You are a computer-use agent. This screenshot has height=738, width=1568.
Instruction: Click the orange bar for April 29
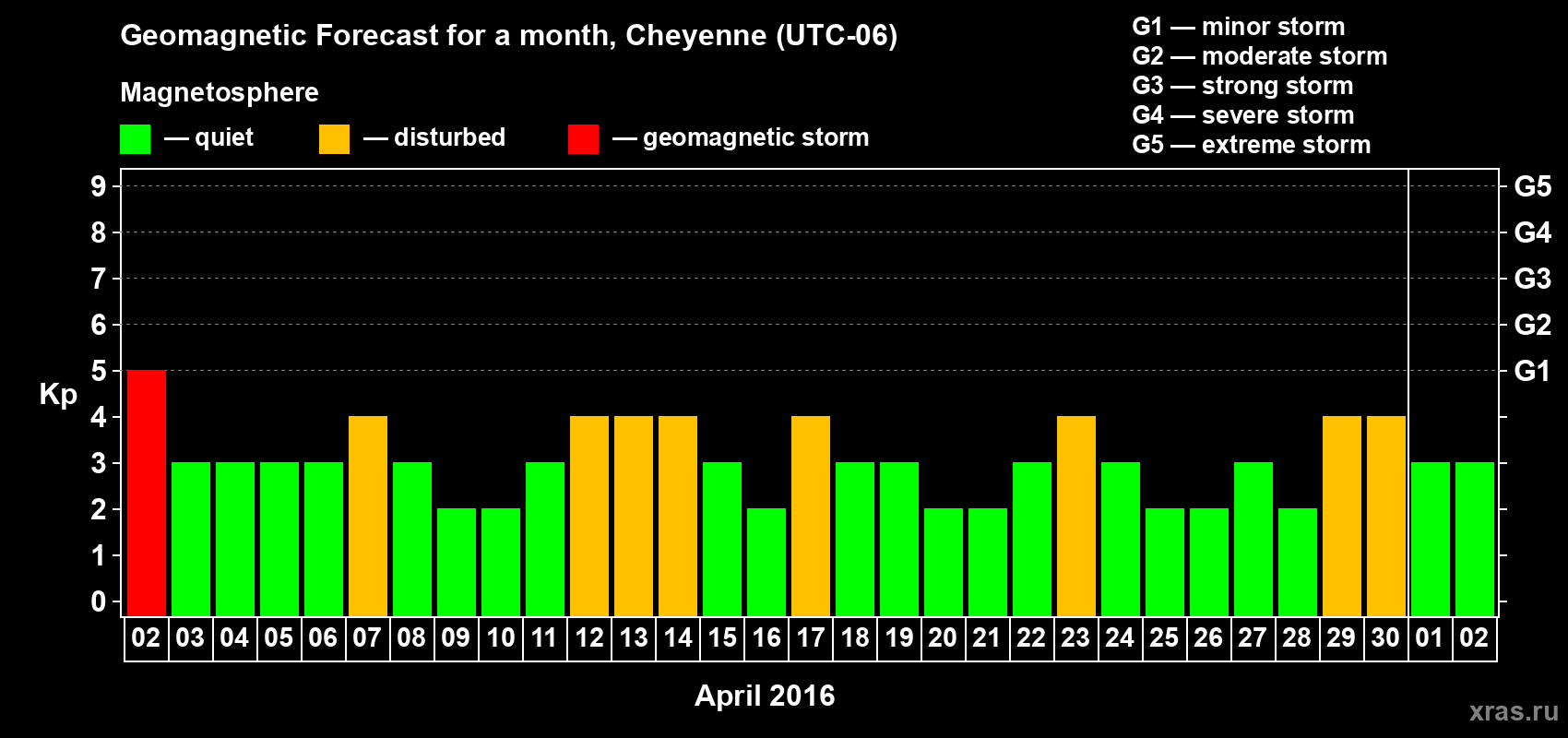[1342, 517]
